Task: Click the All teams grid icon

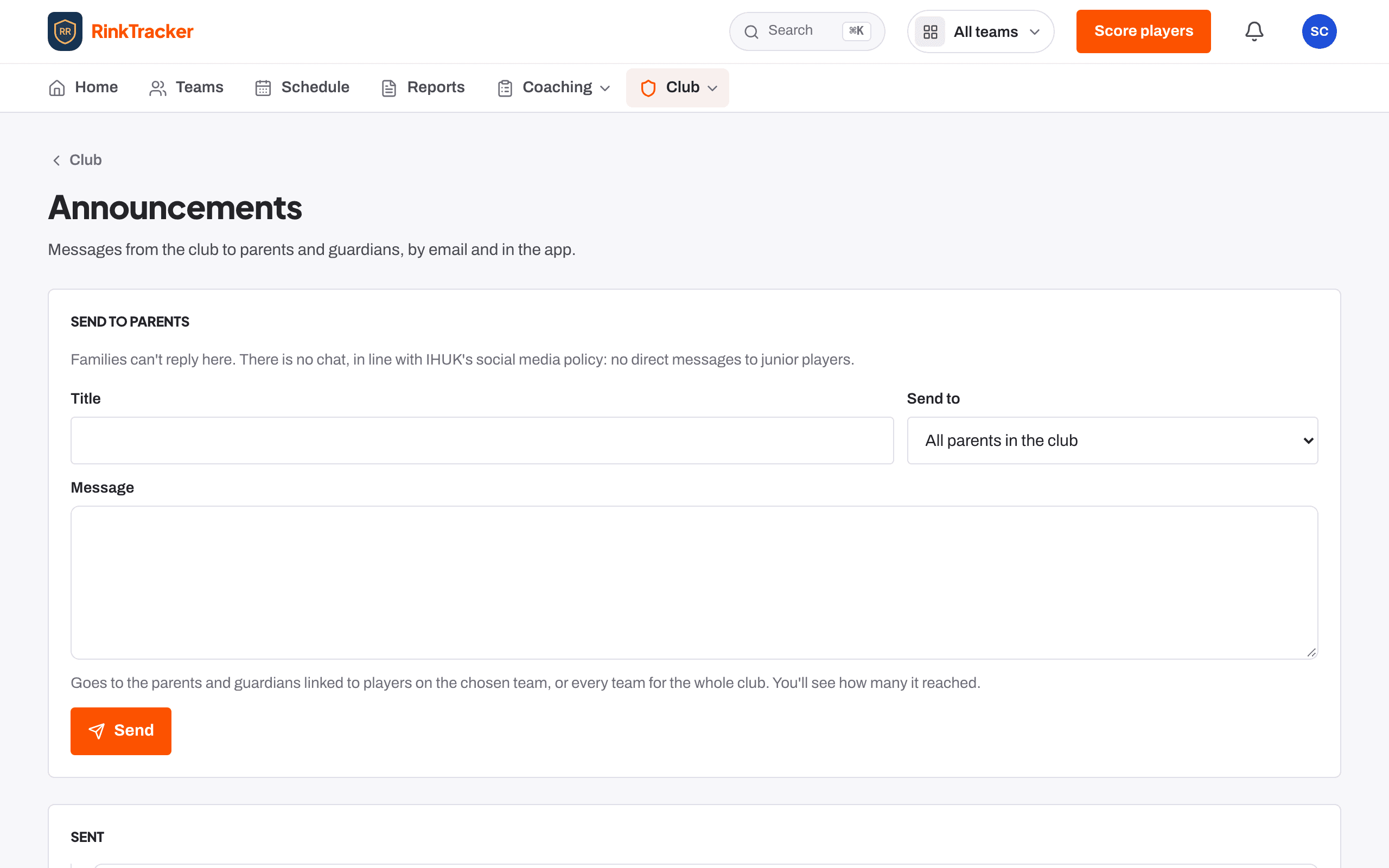Action: (930, 31)
